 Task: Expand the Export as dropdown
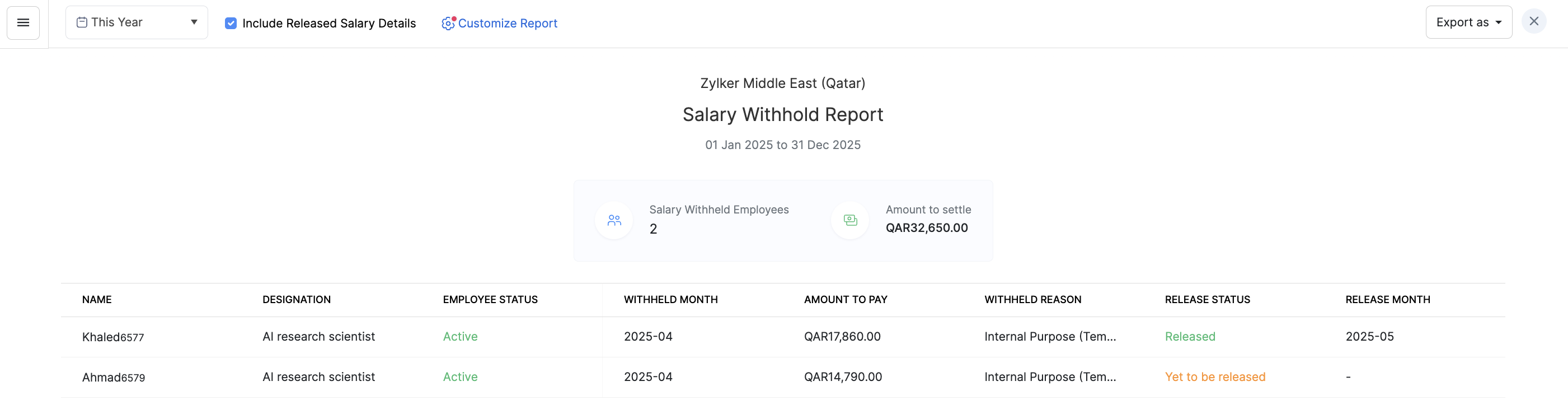point(1468,22)
